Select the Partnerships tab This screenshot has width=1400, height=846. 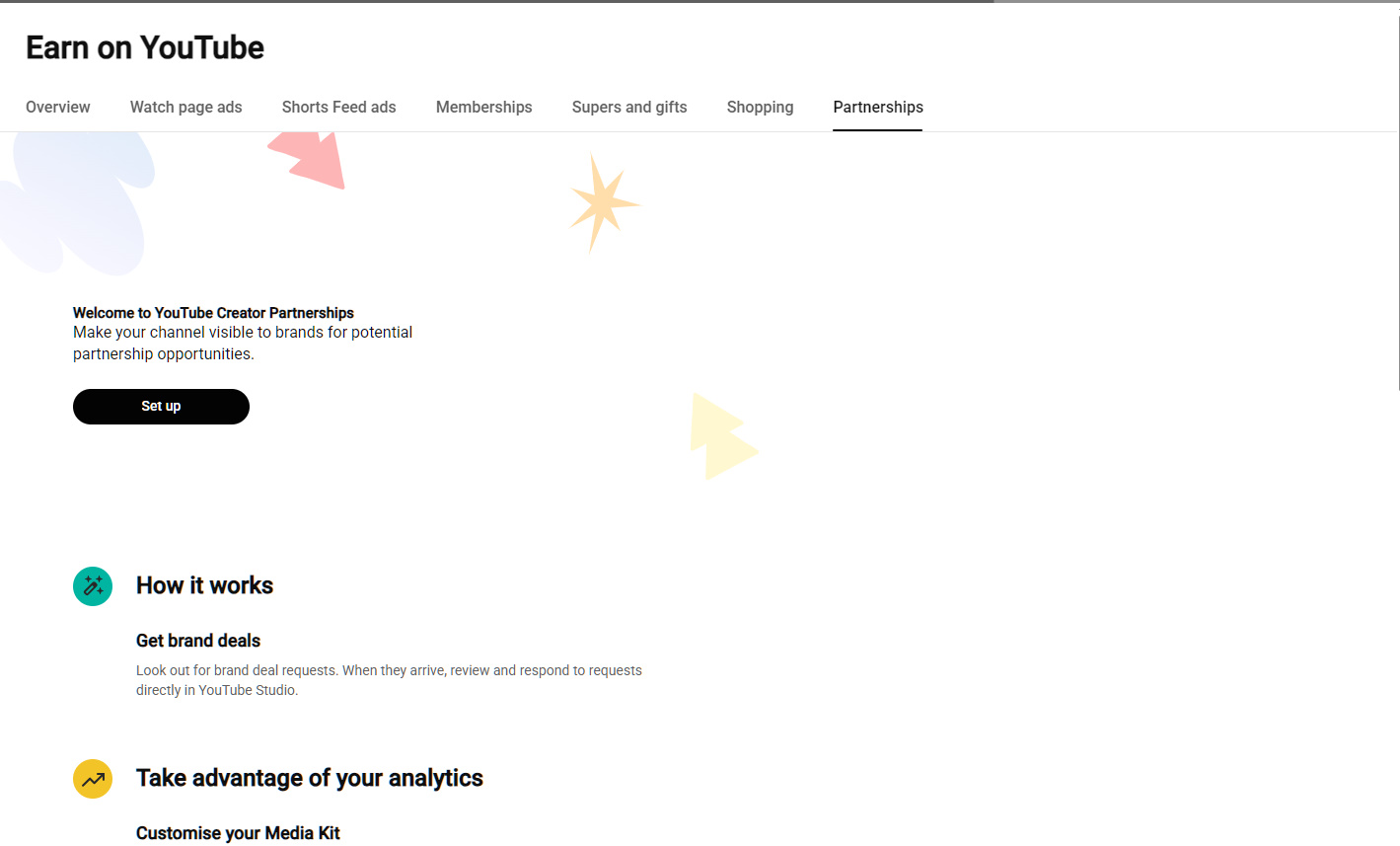click(878, 107)
